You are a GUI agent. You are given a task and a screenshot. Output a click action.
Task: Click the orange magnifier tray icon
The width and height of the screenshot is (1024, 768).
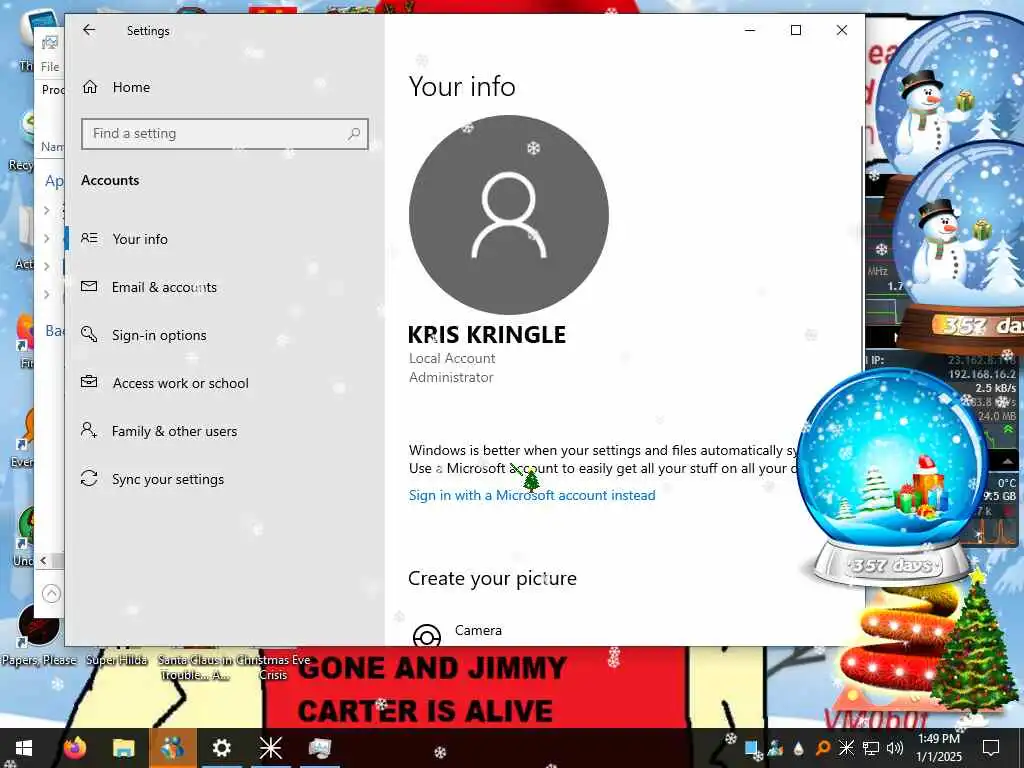click(x=823, y=748)
